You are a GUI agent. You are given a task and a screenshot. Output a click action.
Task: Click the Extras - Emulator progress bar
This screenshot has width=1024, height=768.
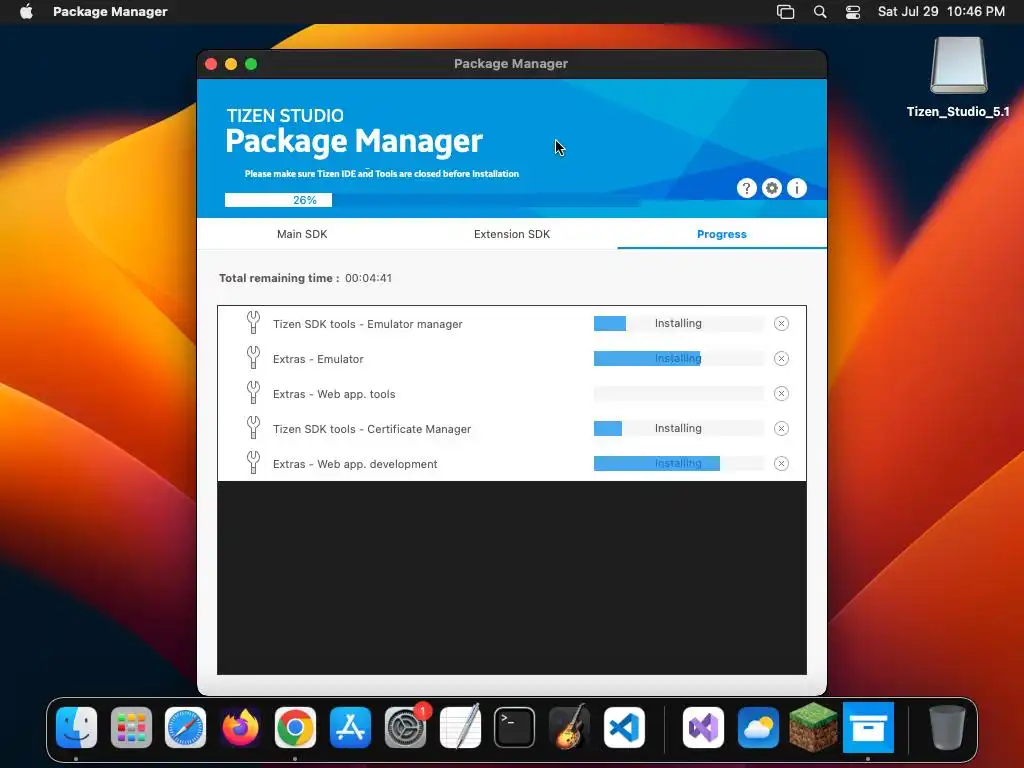[679, 359]
